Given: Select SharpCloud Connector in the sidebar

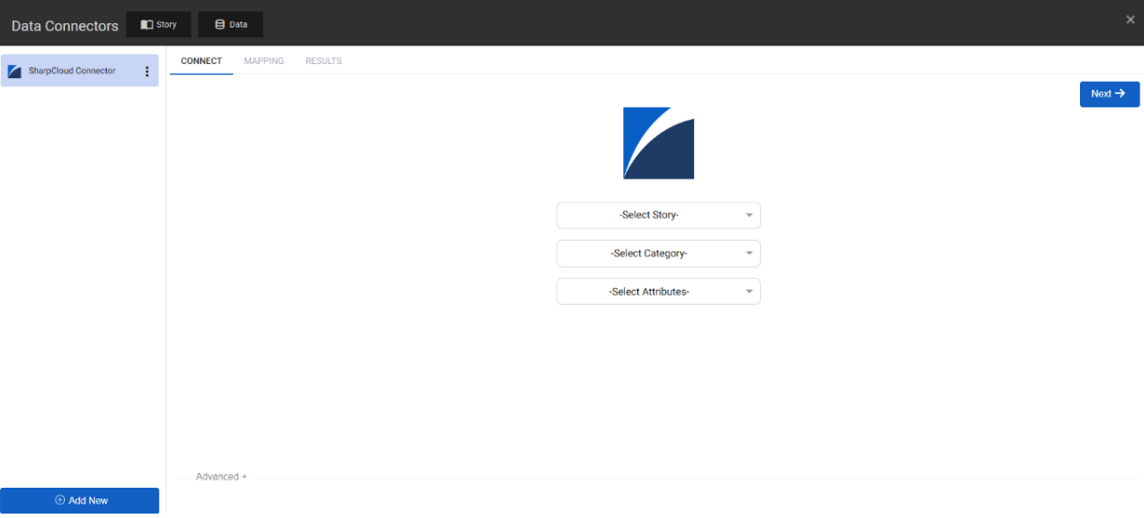Looking at the screenshot, I should click(80, 71).
